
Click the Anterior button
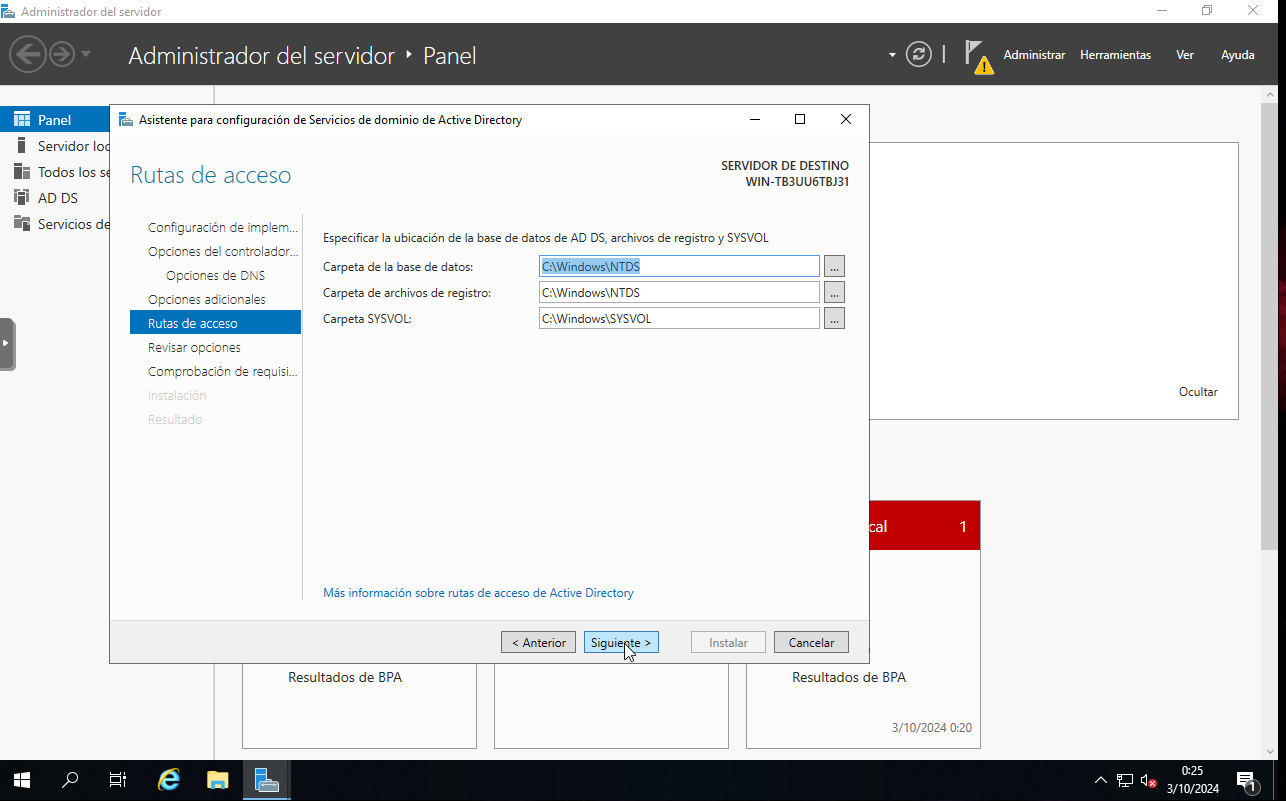point(539,643)
